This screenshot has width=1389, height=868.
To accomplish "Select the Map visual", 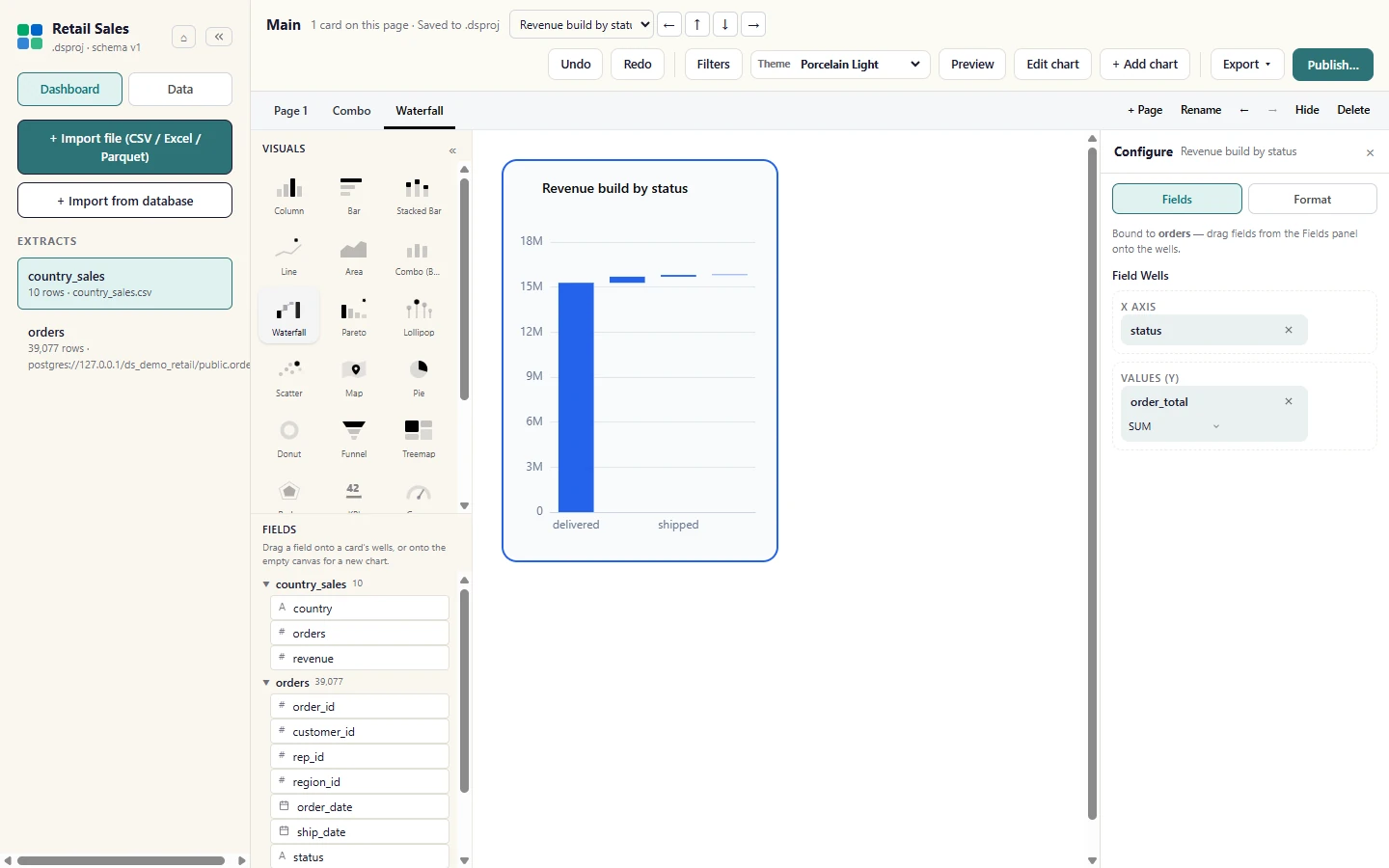I will click(x=354, y=378).
